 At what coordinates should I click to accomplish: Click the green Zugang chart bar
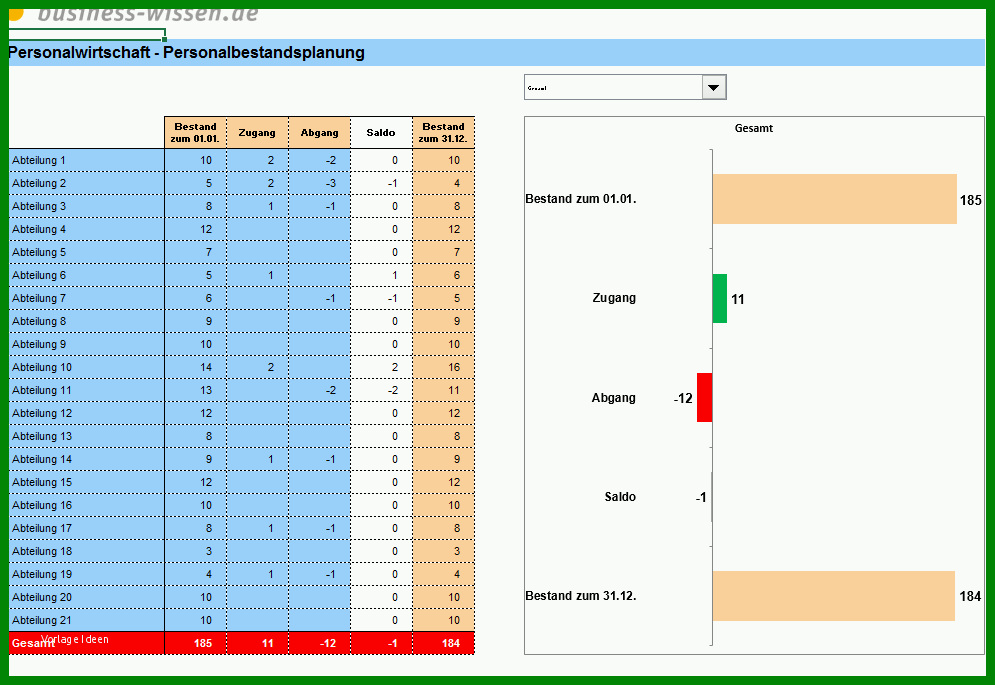[x=720, y=298]
